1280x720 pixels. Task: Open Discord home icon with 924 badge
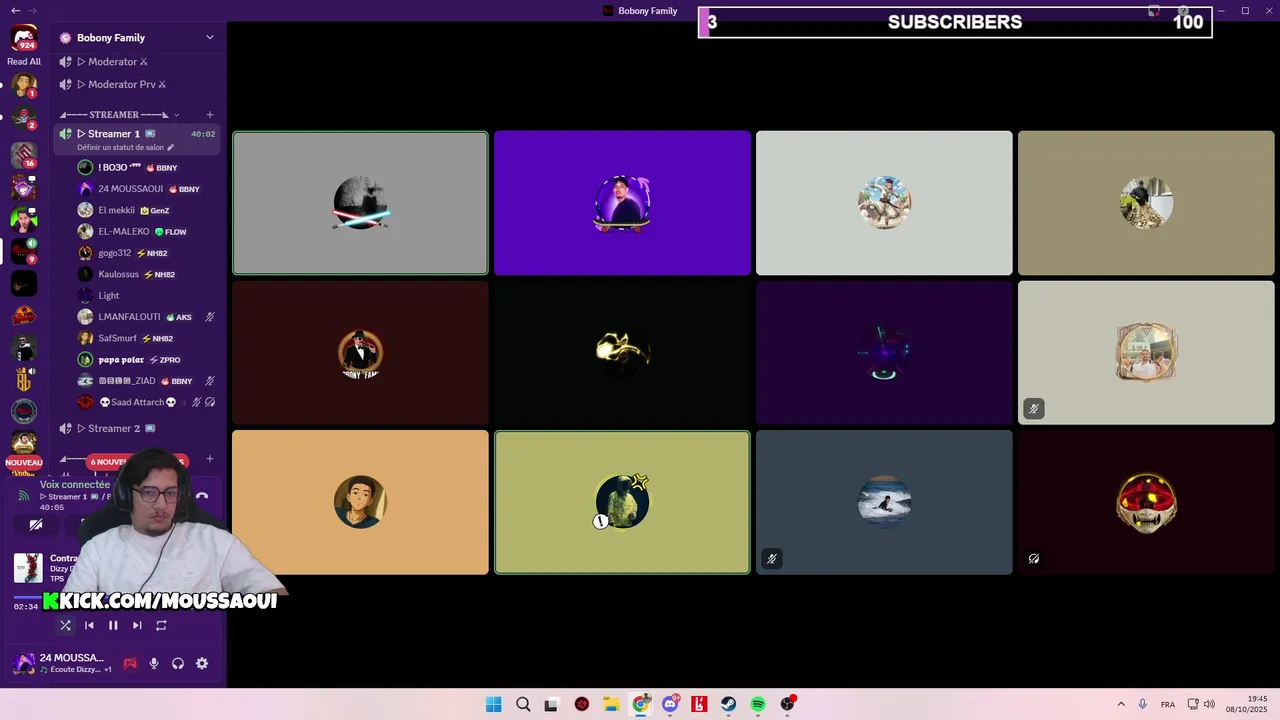coord(24,38)
